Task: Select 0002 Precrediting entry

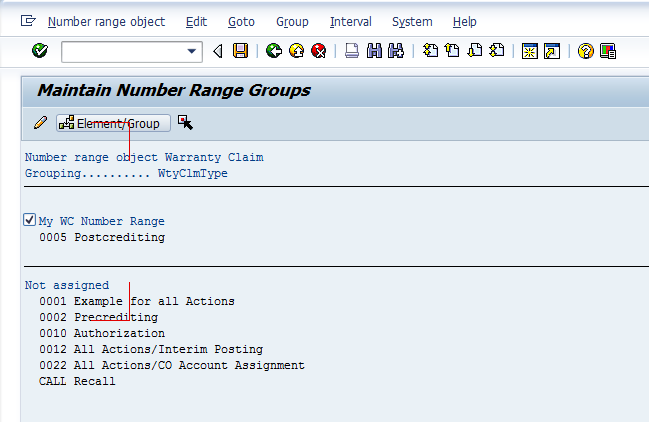Action: tap(99, 317)
